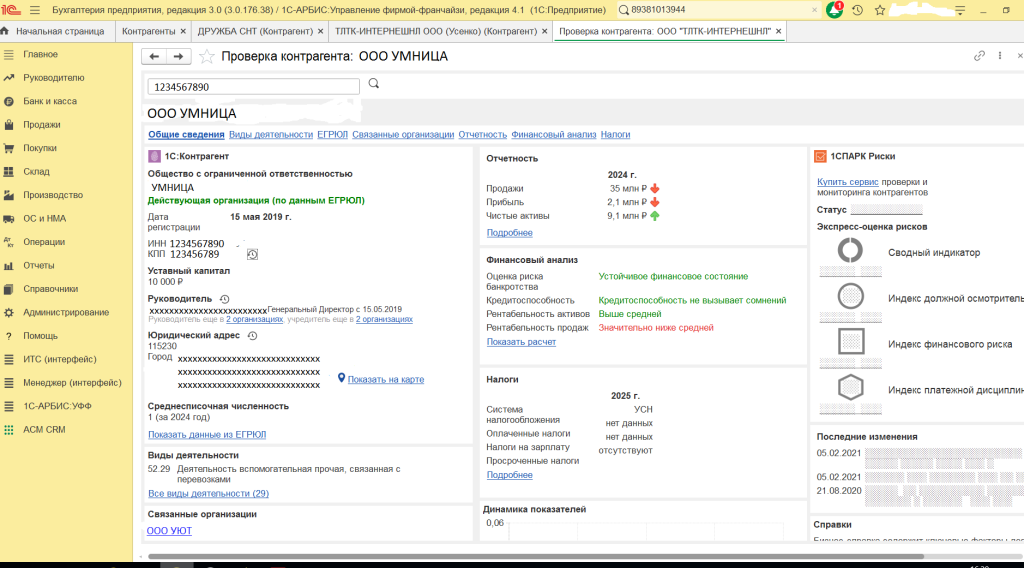Open the history clock in title bar
Screen dimensions: 1024x568
tap(857, 10)
